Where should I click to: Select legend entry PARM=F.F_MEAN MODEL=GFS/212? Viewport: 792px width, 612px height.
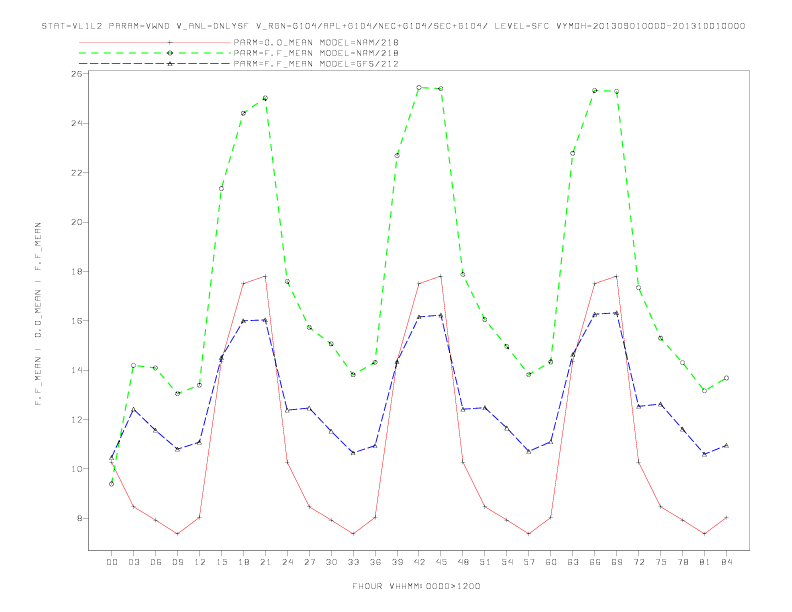click(316, 64)
